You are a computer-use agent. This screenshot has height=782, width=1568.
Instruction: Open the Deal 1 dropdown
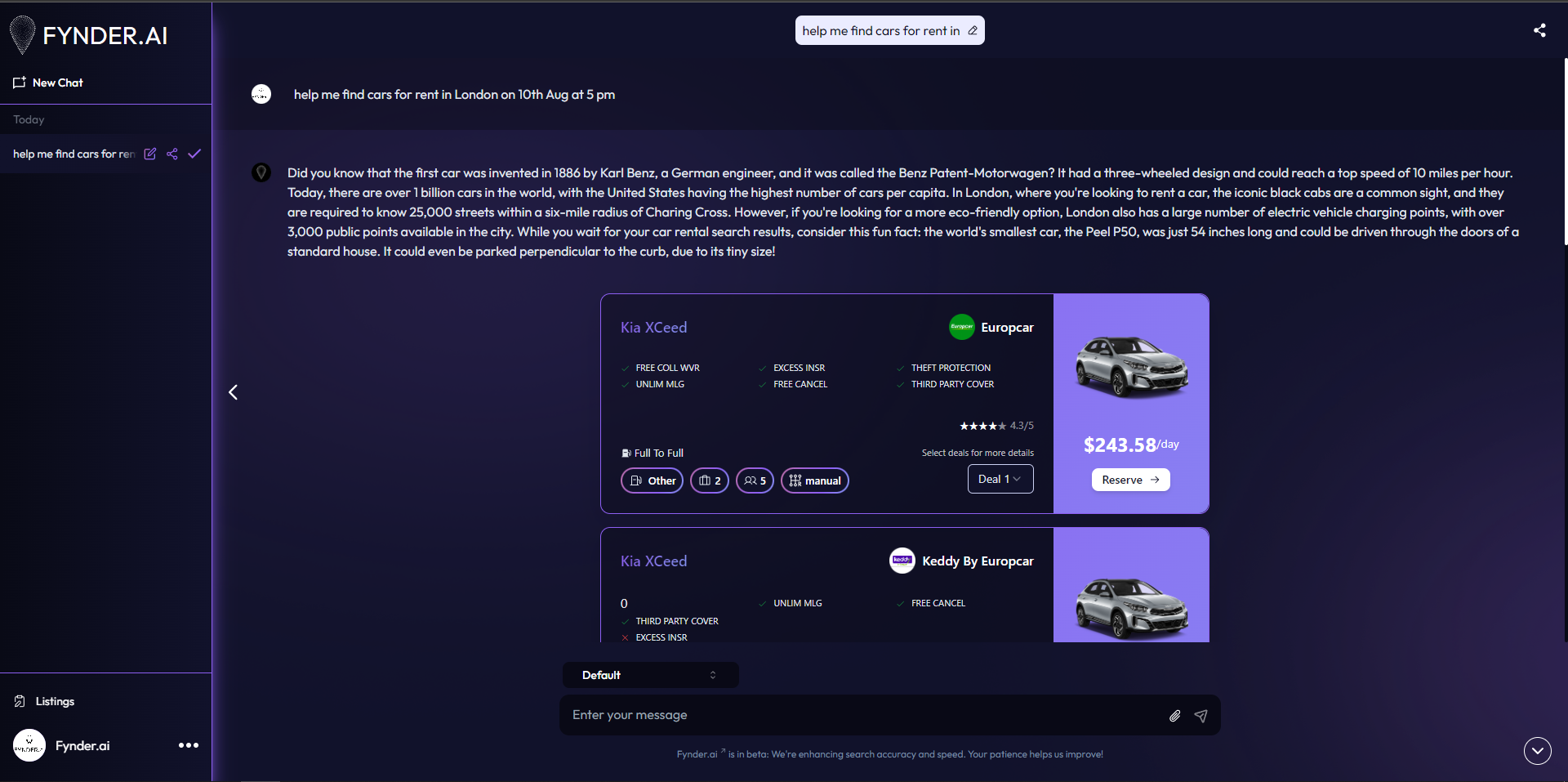pos(1000,479)
